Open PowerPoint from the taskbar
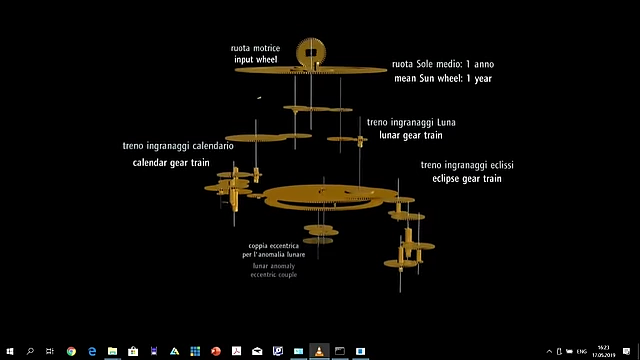Viewport: 640px width, 360px height. (x=216, y=351)
